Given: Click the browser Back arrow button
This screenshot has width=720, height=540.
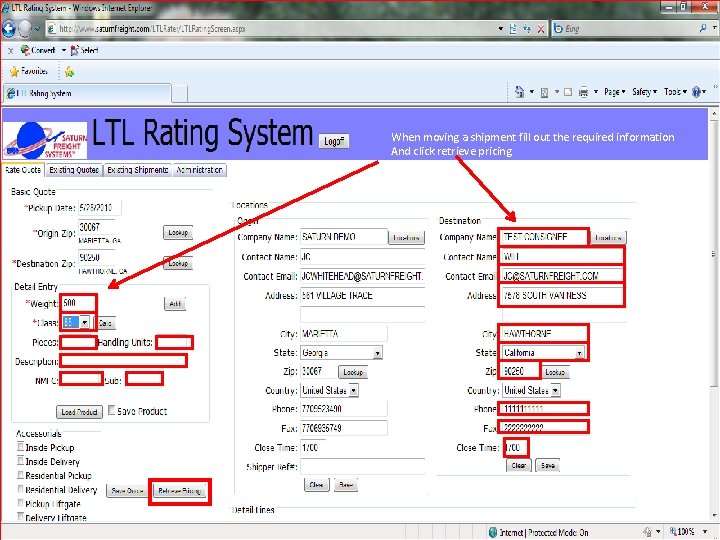Looking at the screenshot, I should click(8, 29).
